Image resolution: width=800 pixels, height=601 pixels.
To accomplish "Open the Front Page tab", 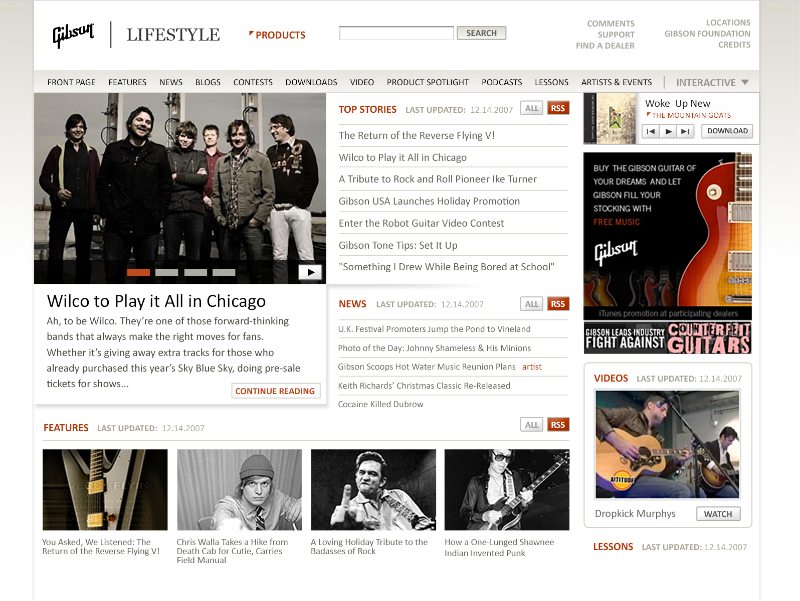I will pos(71,82).
